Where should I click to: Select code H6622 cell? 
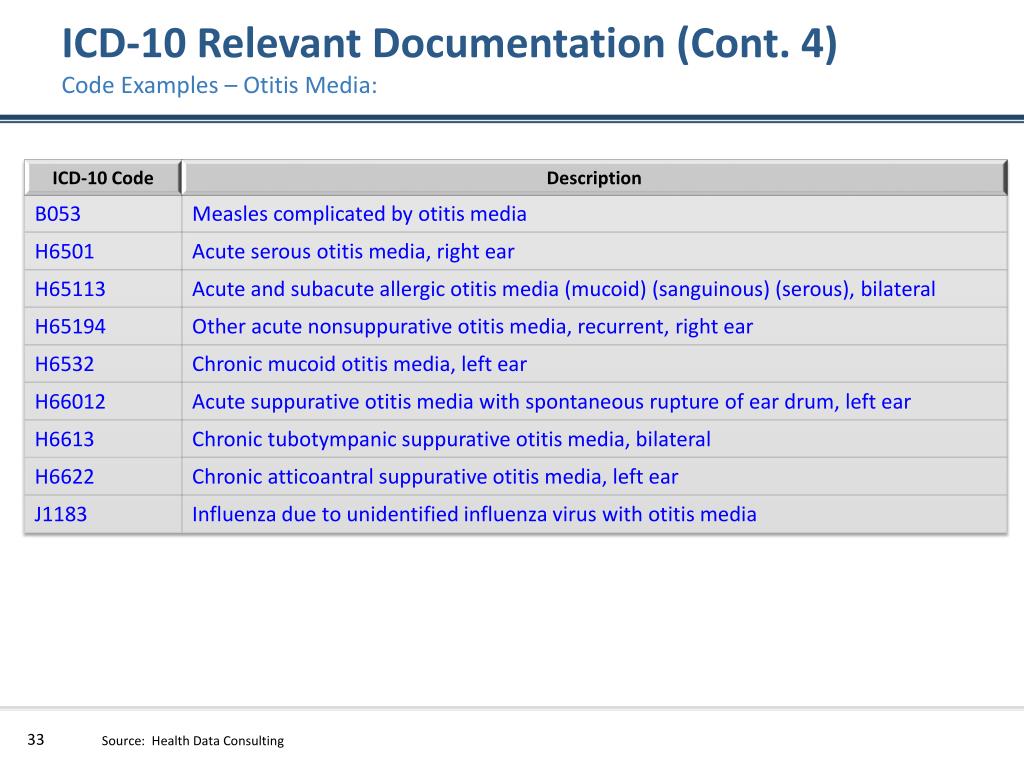103,477
